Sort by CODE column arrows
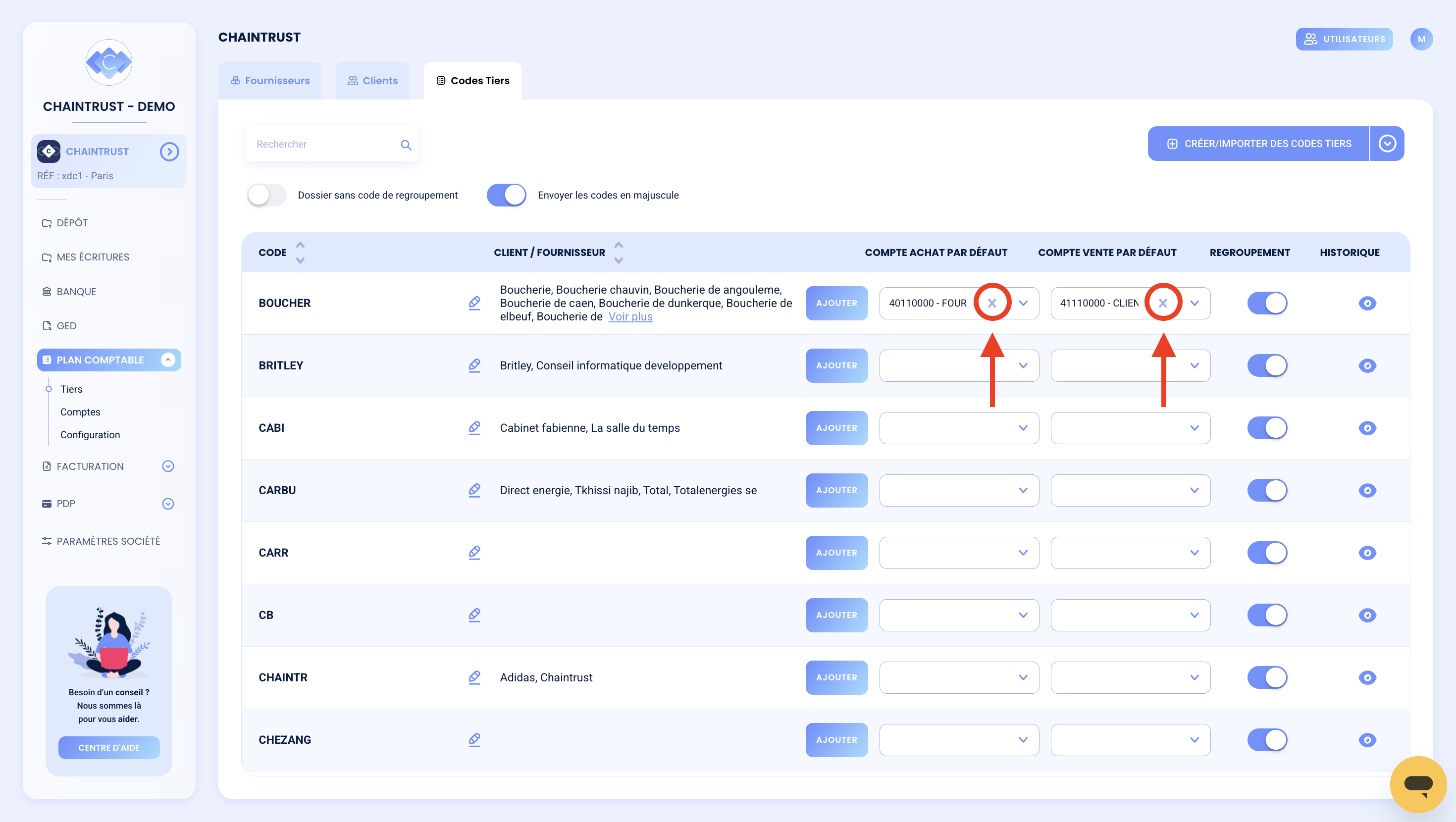The width and height of the screenshot is (1456, 822). pos(300,253)
